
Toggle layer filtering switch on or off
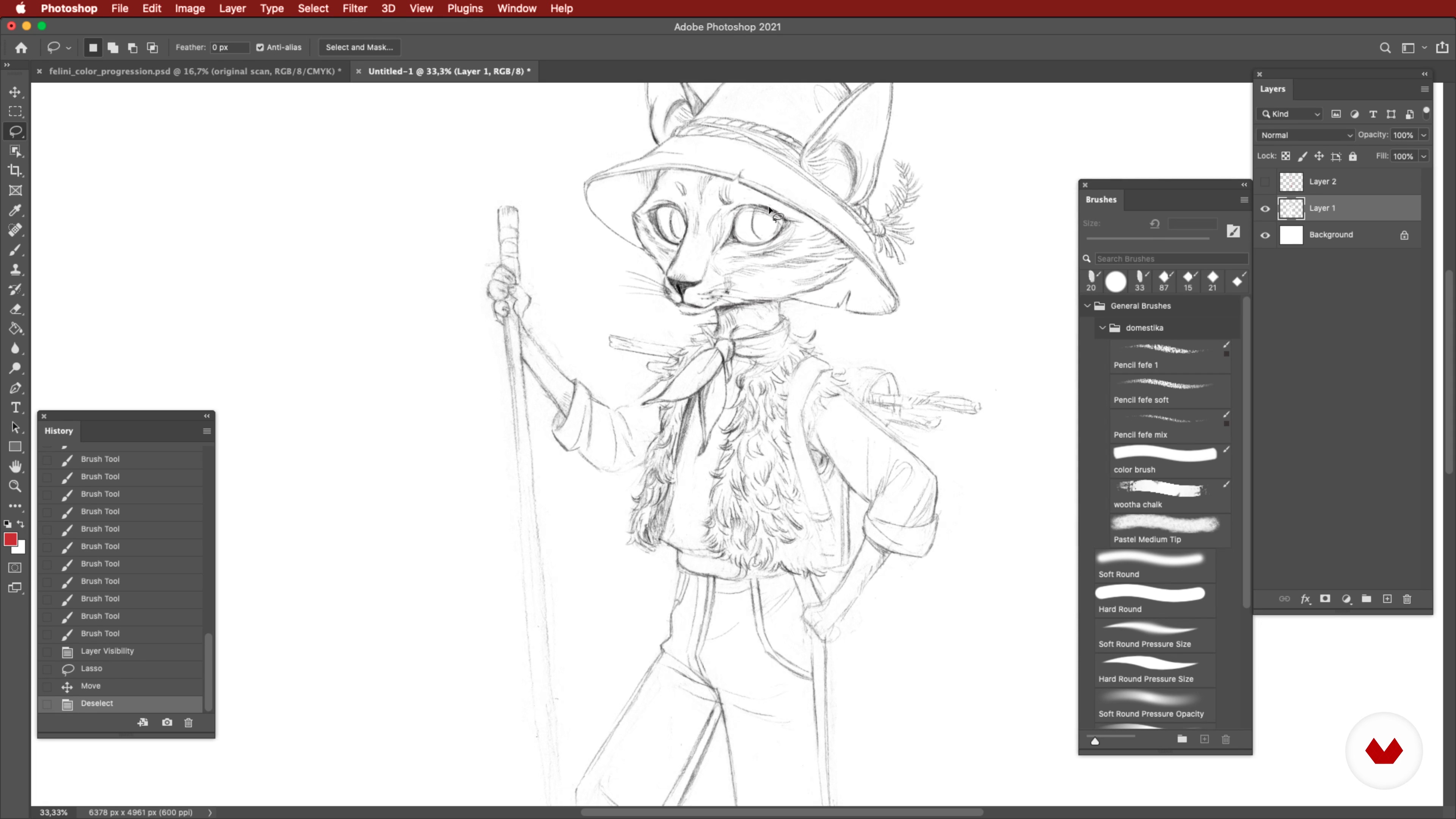1426,113
